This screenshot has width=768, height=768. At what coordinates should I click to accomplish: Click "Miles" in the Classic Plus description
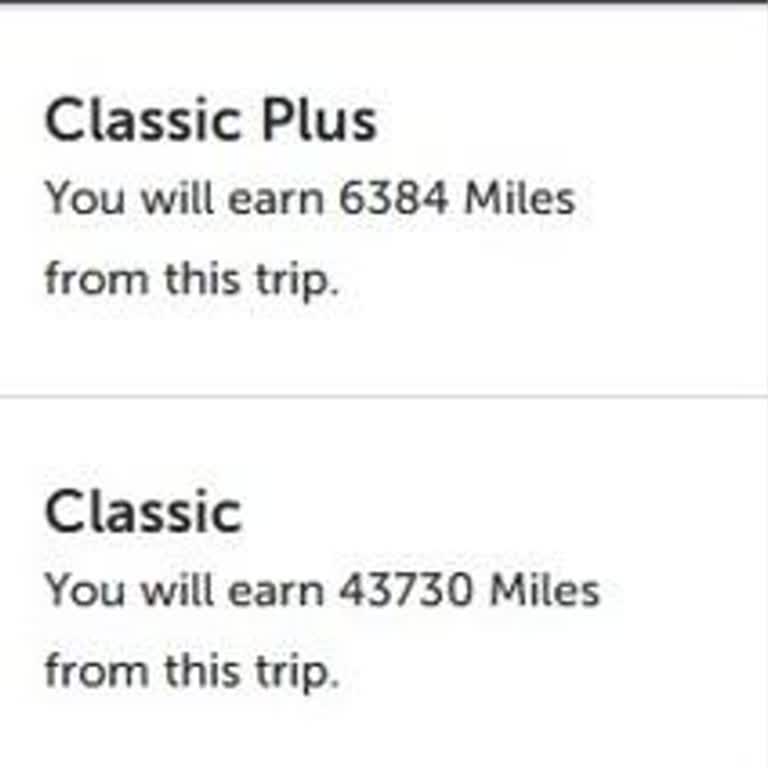pyautogui.click(x=519, y=199)
